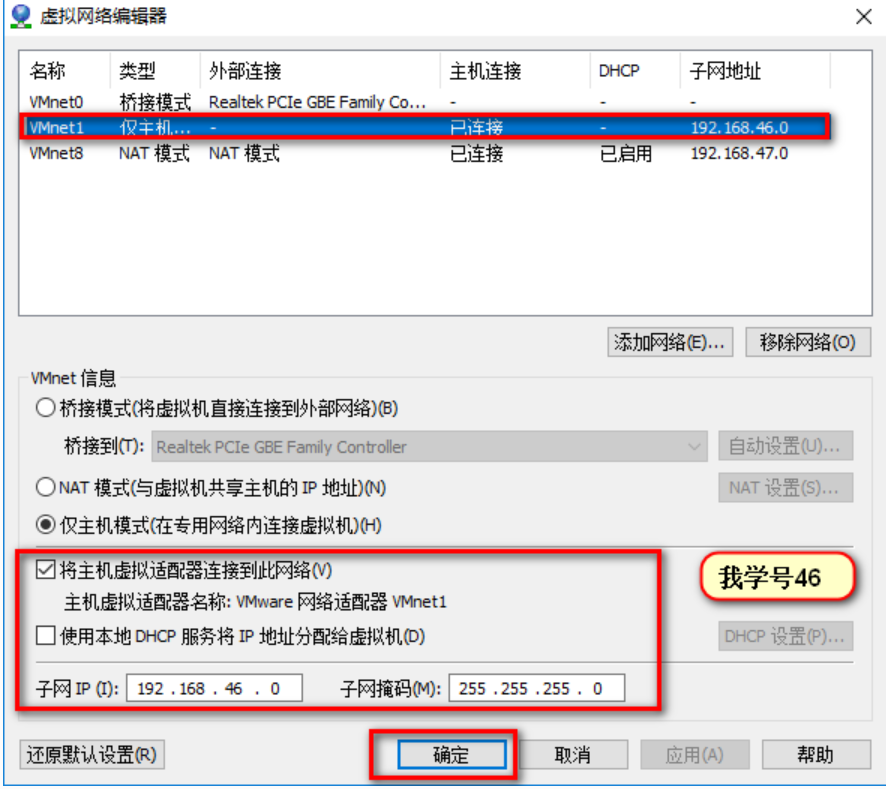Open the 桥接到 adapter dropdown

(429, 446)
